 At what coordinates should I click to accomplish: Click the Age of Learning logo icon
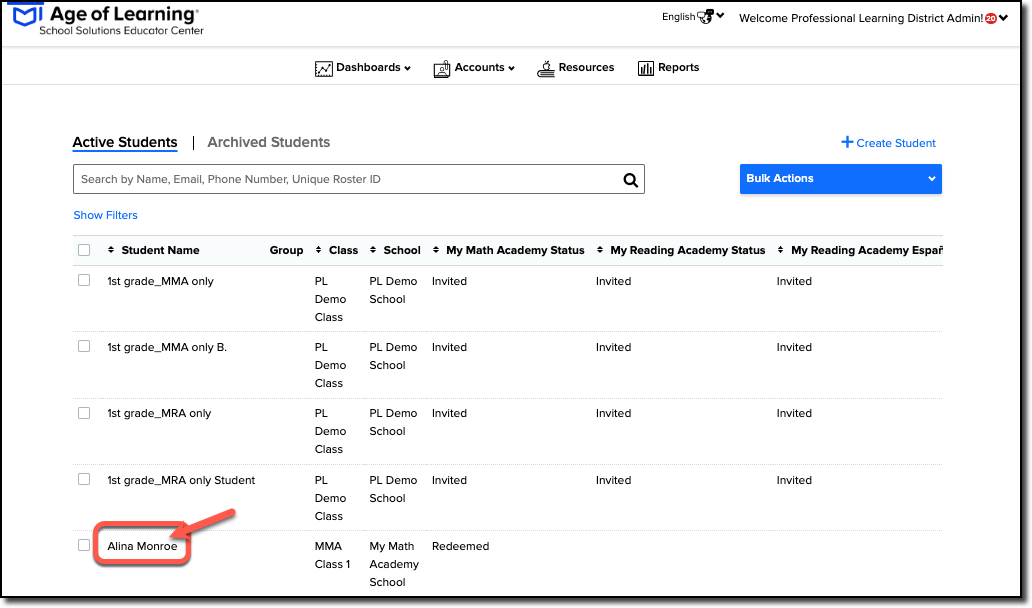[28, 16]
